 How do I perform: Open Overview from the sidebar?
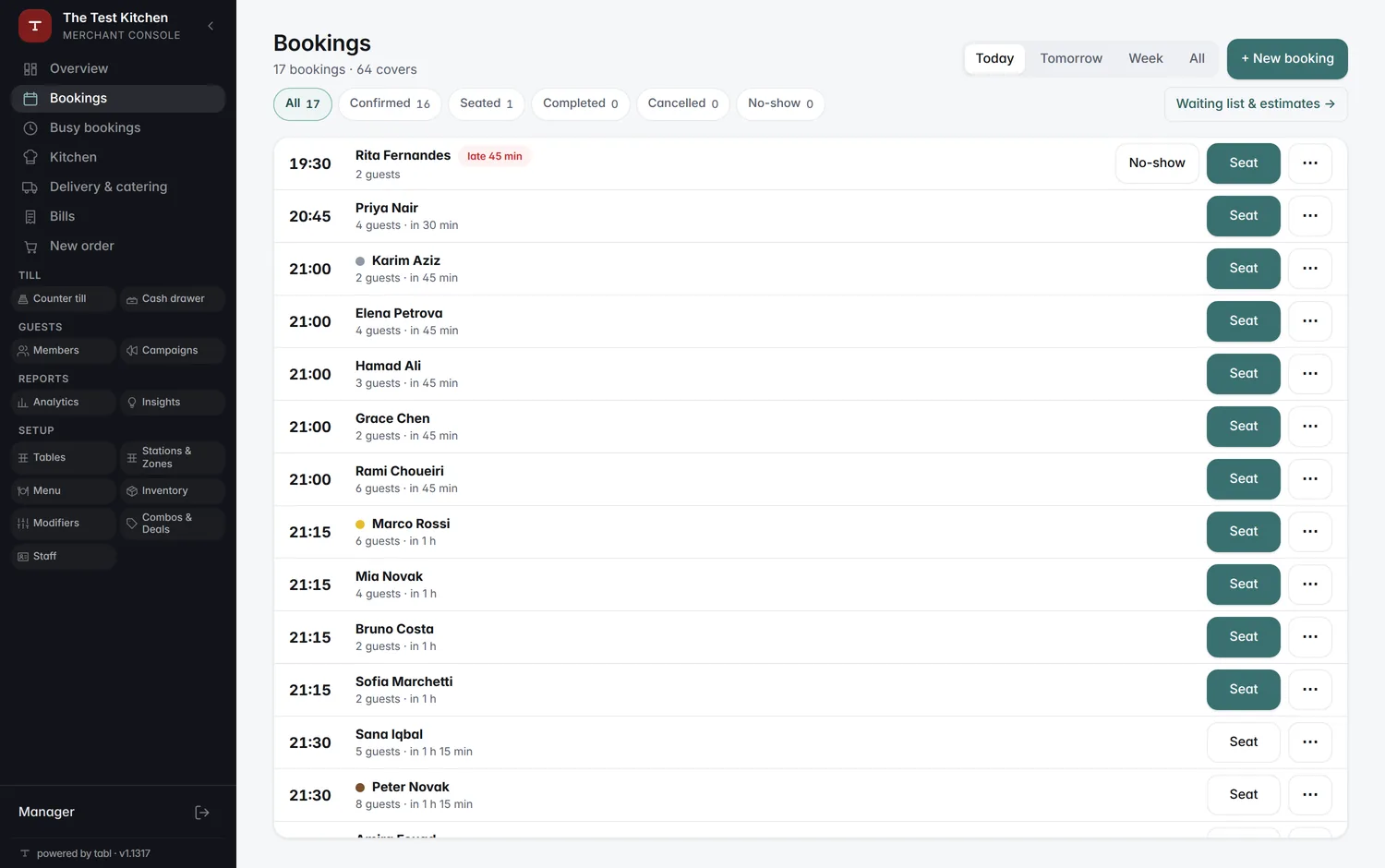(x=118, y=68)
